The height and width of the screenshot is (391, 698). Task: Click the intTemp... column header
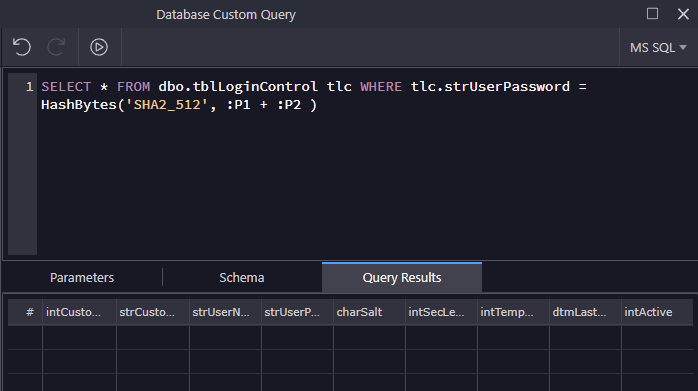pos(513,312)
